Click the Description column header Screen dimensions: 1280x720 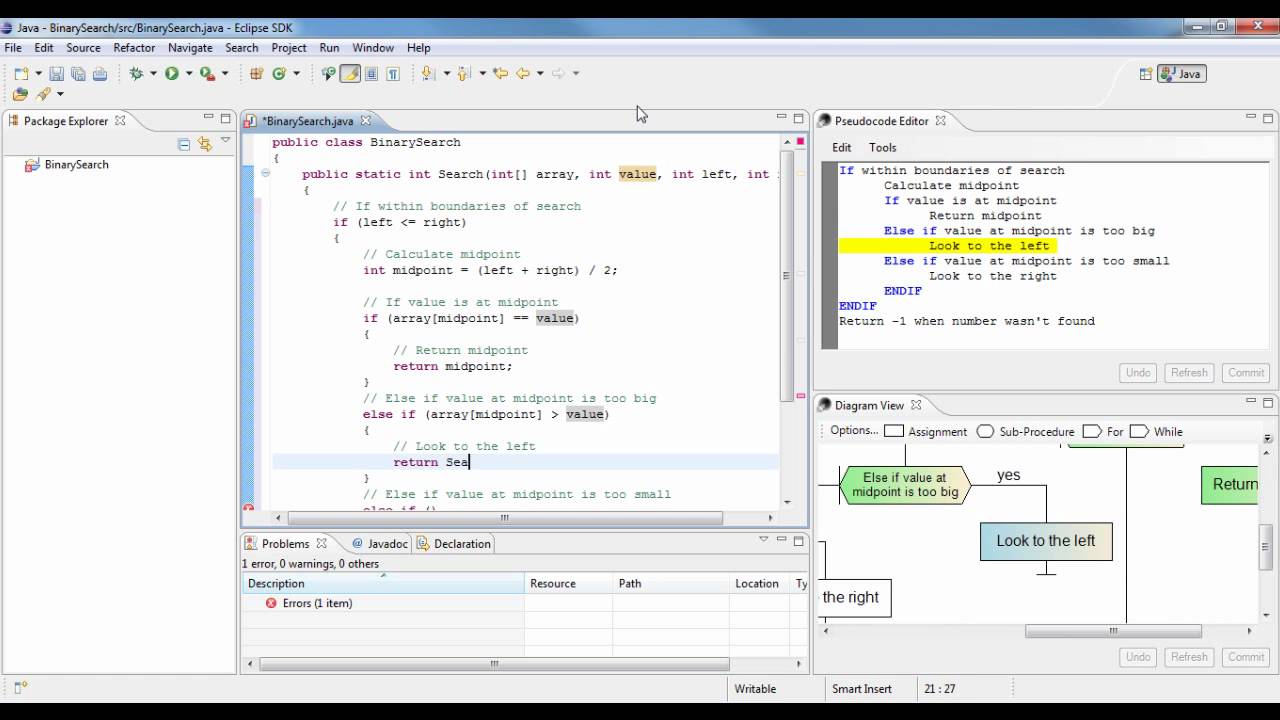[383, 583]
